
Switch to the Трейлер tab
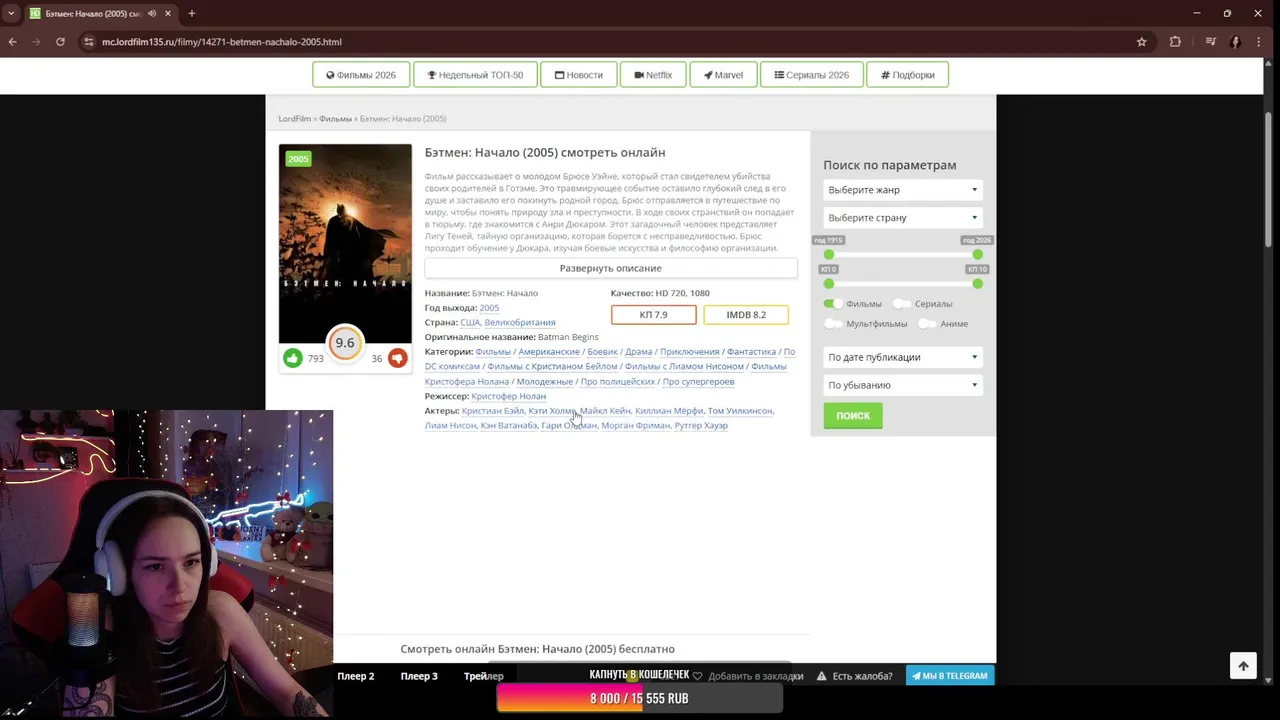[x=484, y=676]
